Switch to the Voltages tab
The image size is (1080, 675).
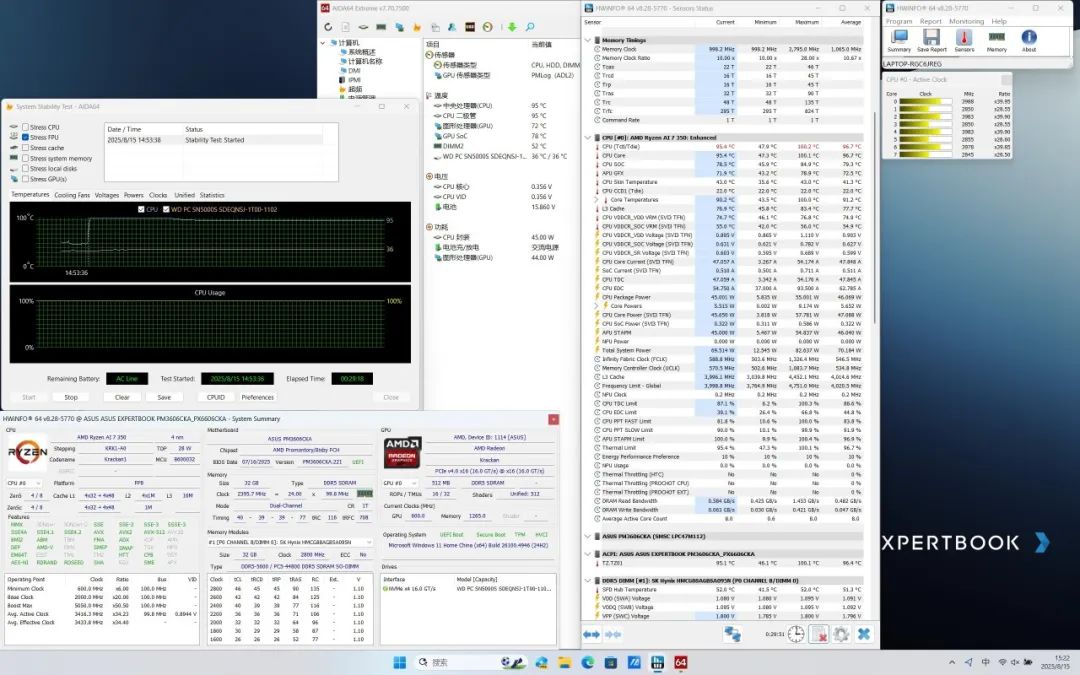(x=107, y=196)
